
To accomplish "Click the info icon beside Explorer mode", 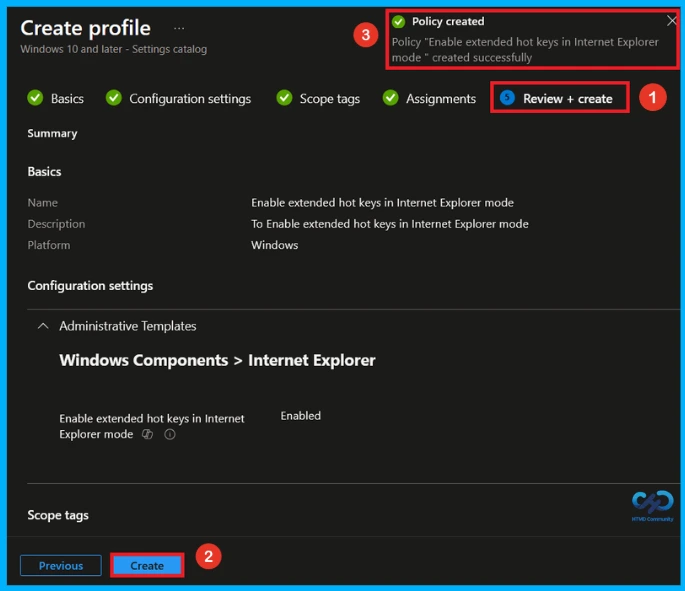I will coord(170,434).
